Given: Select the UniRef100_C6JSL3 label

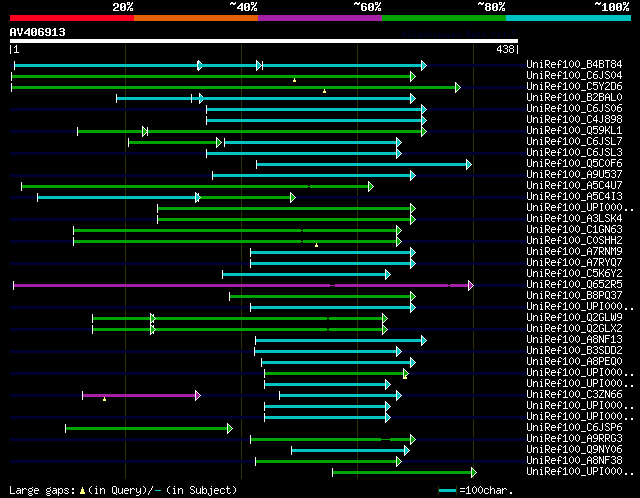Looking at the screenshot, I should [574, 152].
